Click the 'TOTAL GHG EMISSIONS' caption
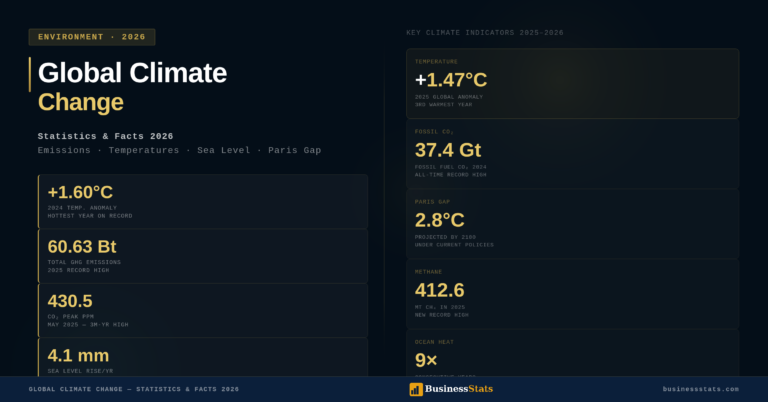Image resolution: width=768 pixels, height=402 pixels. (84, 262)
